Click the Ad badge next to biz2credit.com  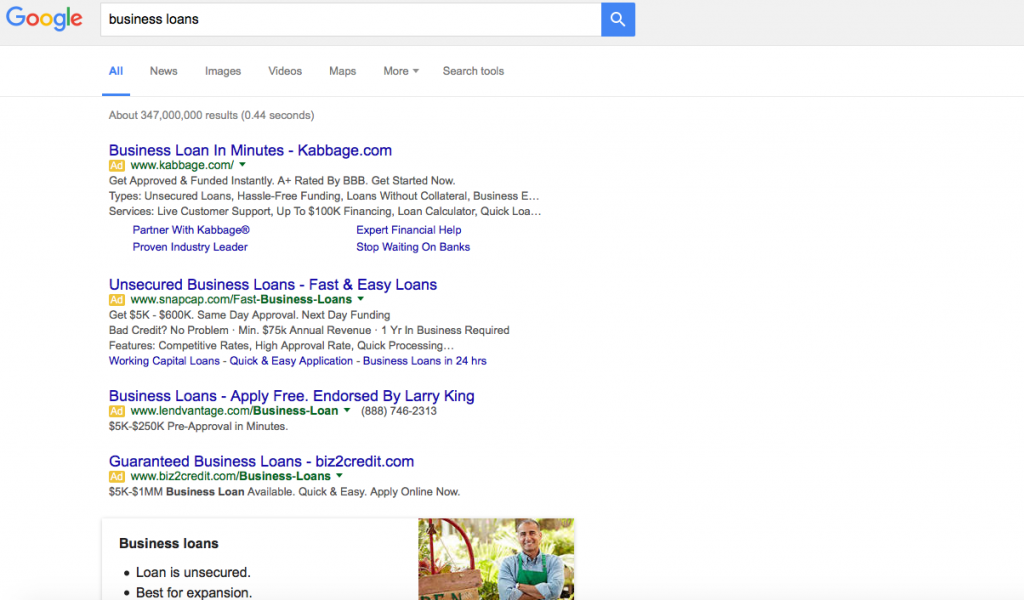[115, 476]
